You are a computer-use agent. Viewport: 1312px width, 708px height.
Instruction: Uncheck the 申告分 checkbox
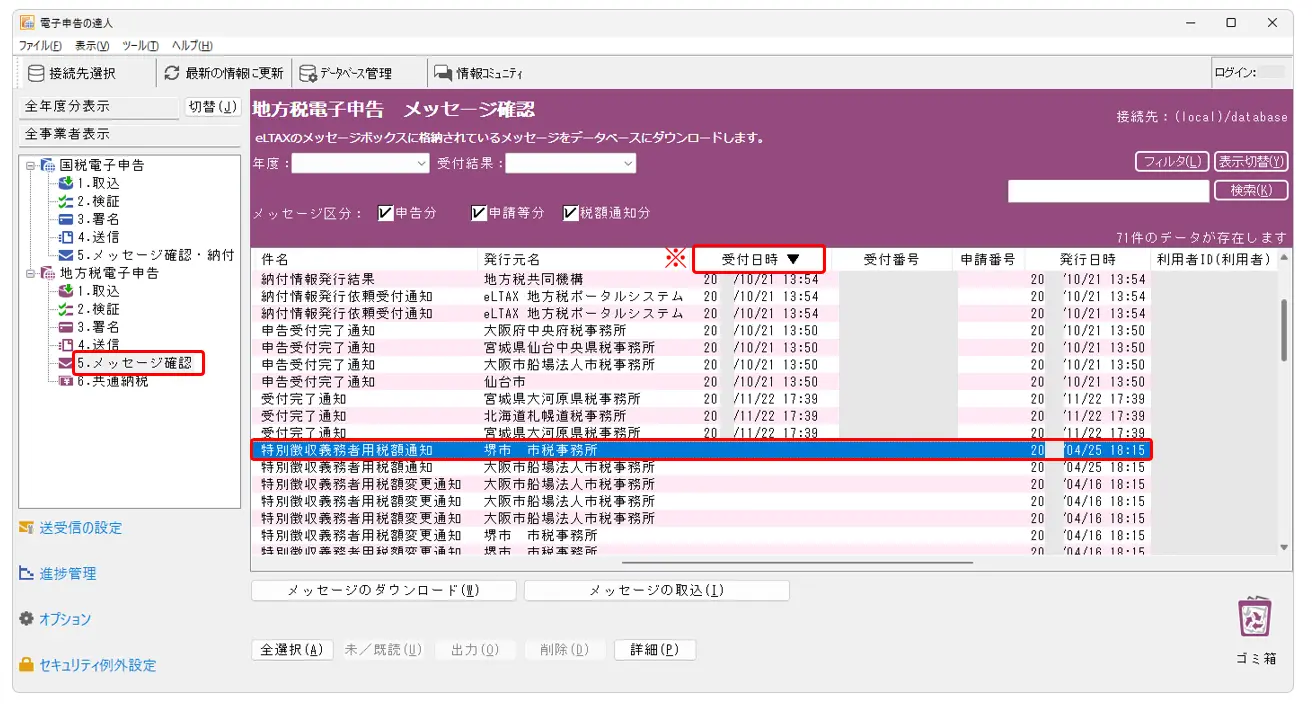385,213
